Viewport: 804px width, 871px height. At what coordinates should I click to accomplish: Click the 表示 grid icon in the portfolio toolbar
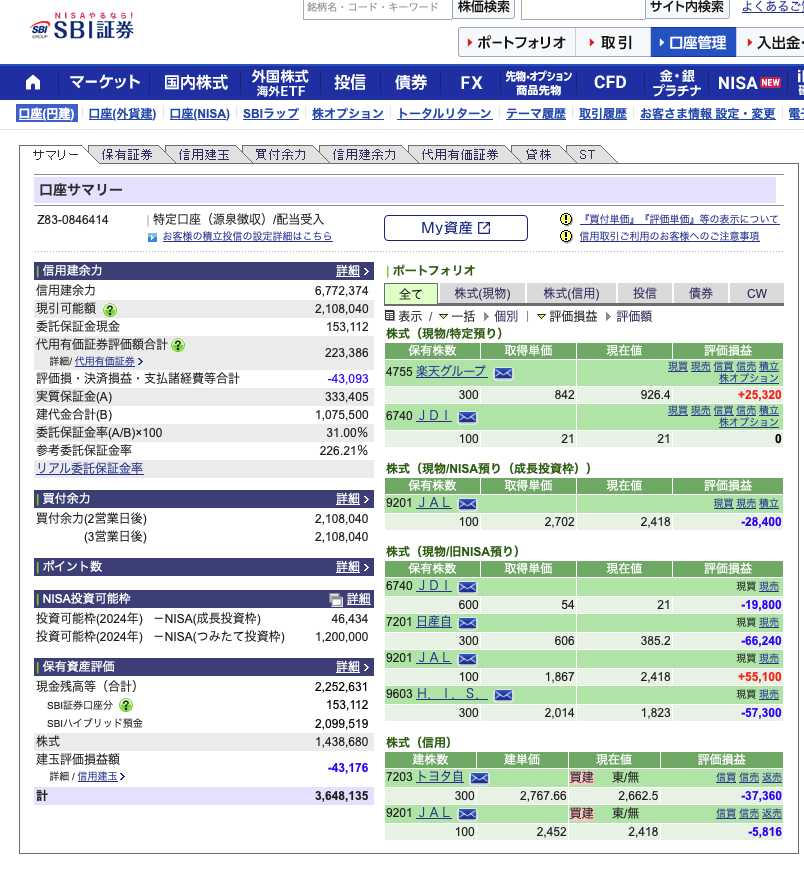(390, 318)
